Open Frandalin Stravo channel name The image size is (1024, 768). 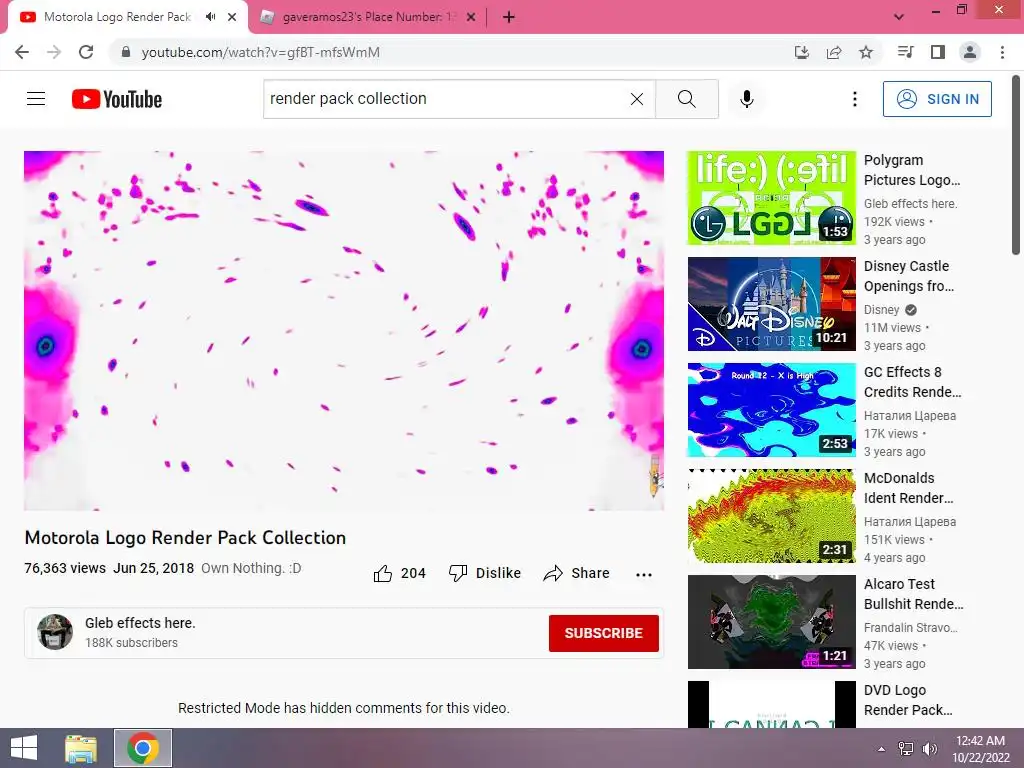click(910, 628)
